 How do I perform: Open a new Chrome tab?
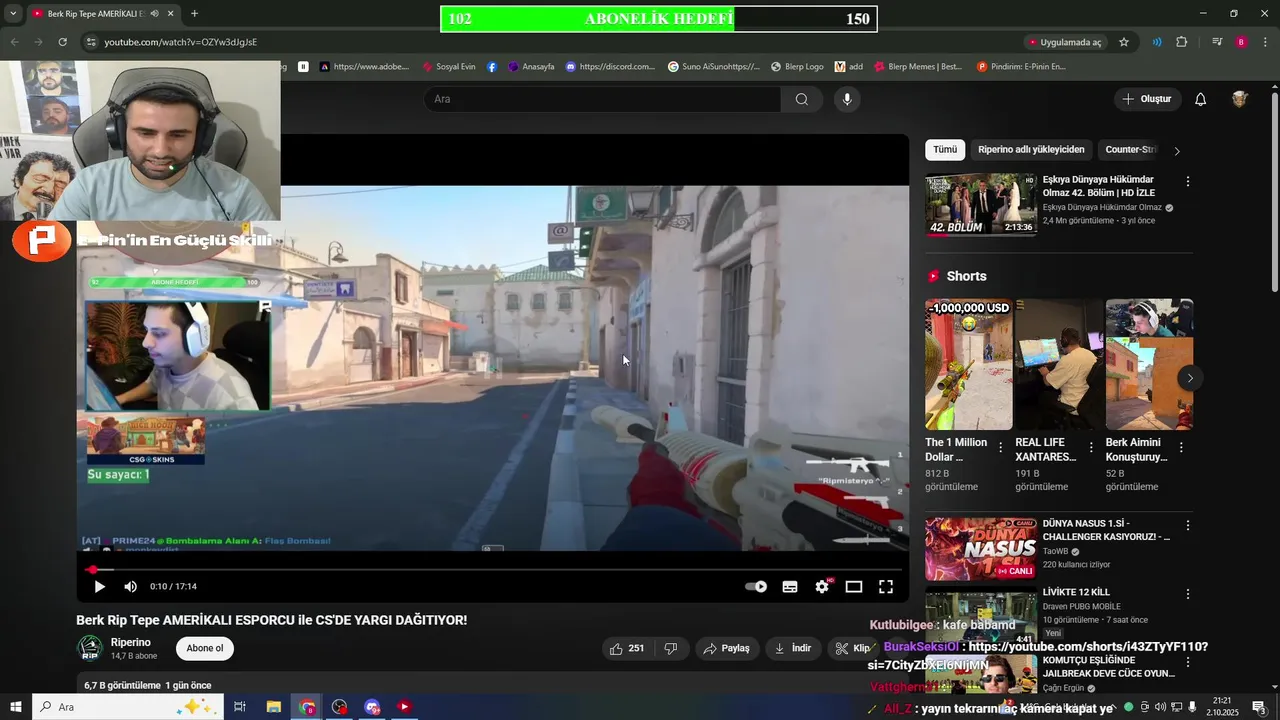pyautogui.click(x=194, y=14)
